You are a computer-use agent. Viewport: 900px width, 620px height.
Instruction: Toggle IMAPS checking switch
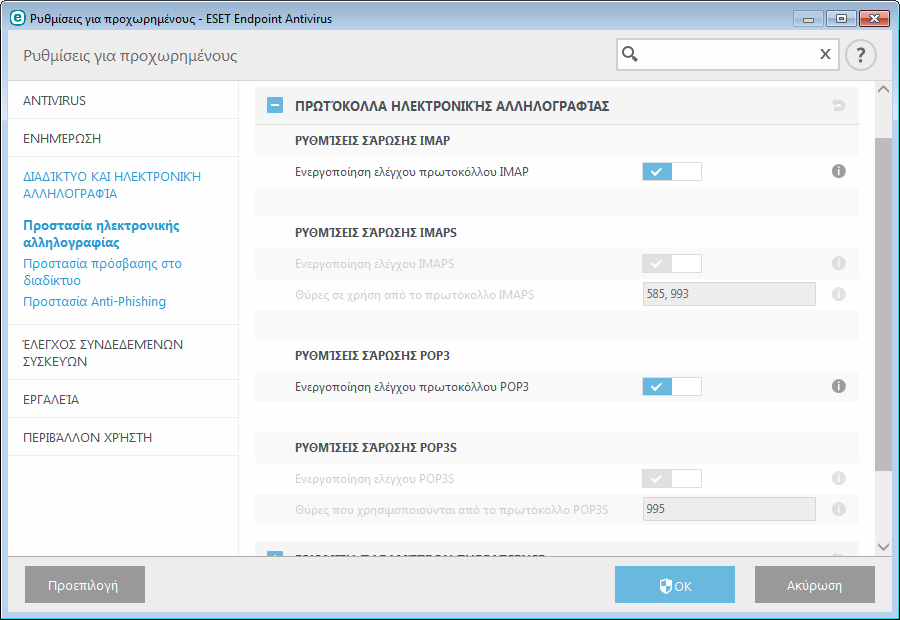pyautogui.click(x=672, y=264)
